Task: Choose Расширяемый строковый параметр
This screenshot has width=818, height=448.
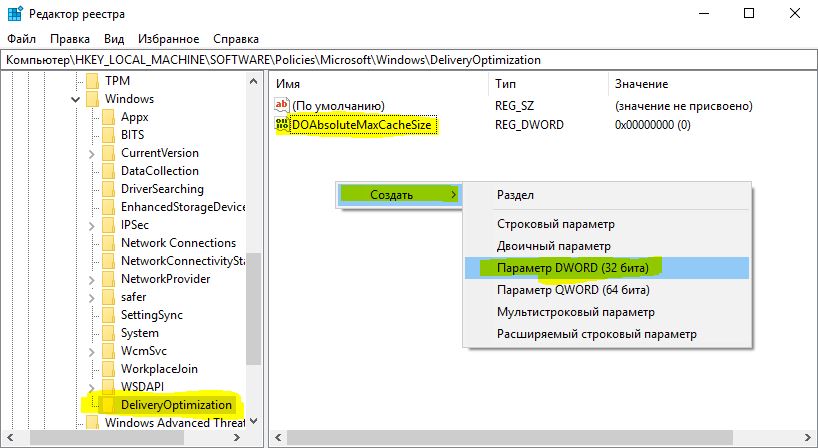Action: coord(607,334)
